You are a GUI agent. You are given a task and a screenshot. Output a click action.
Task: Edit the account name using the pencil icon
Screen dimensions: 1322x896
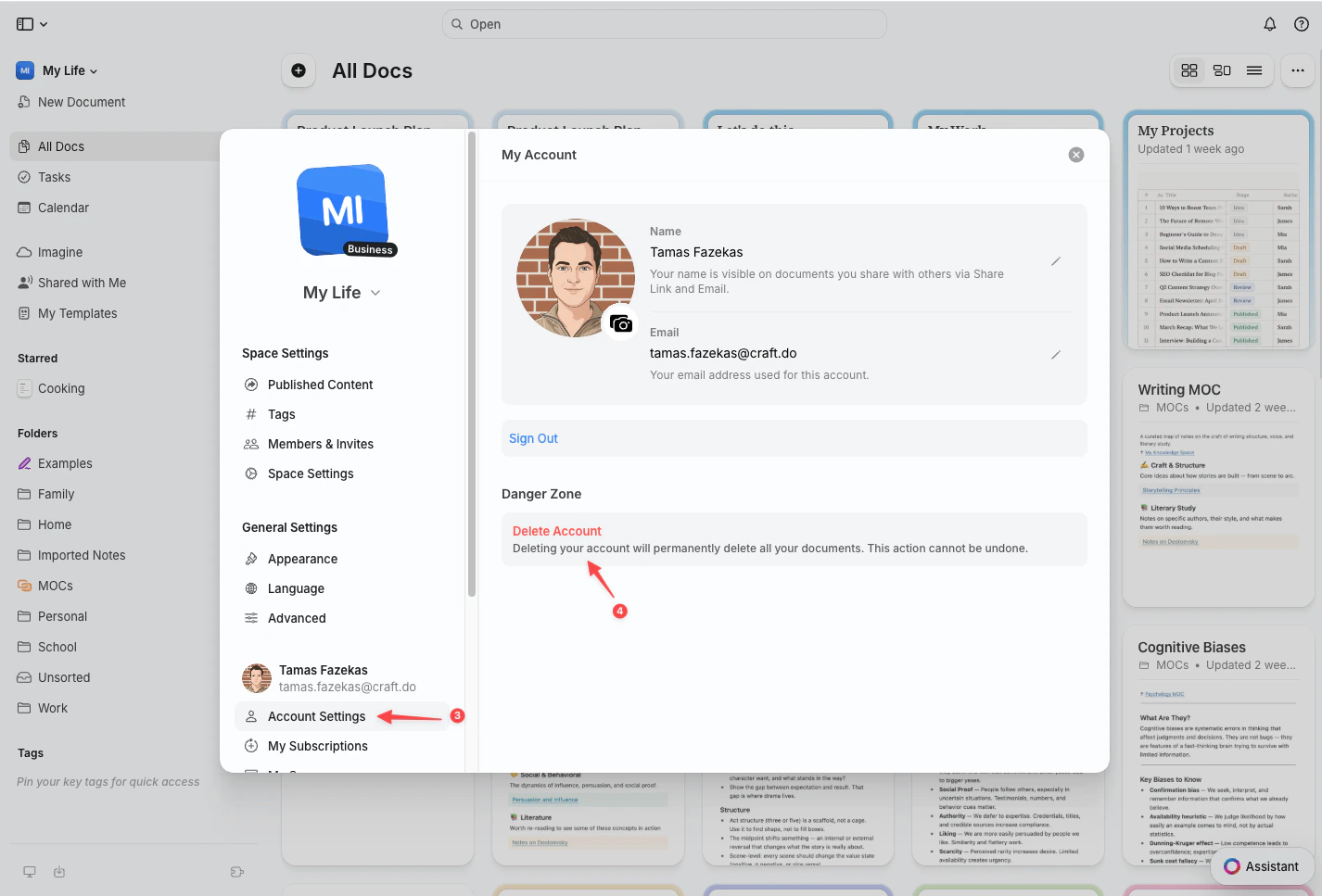(x=1056, y=261)
